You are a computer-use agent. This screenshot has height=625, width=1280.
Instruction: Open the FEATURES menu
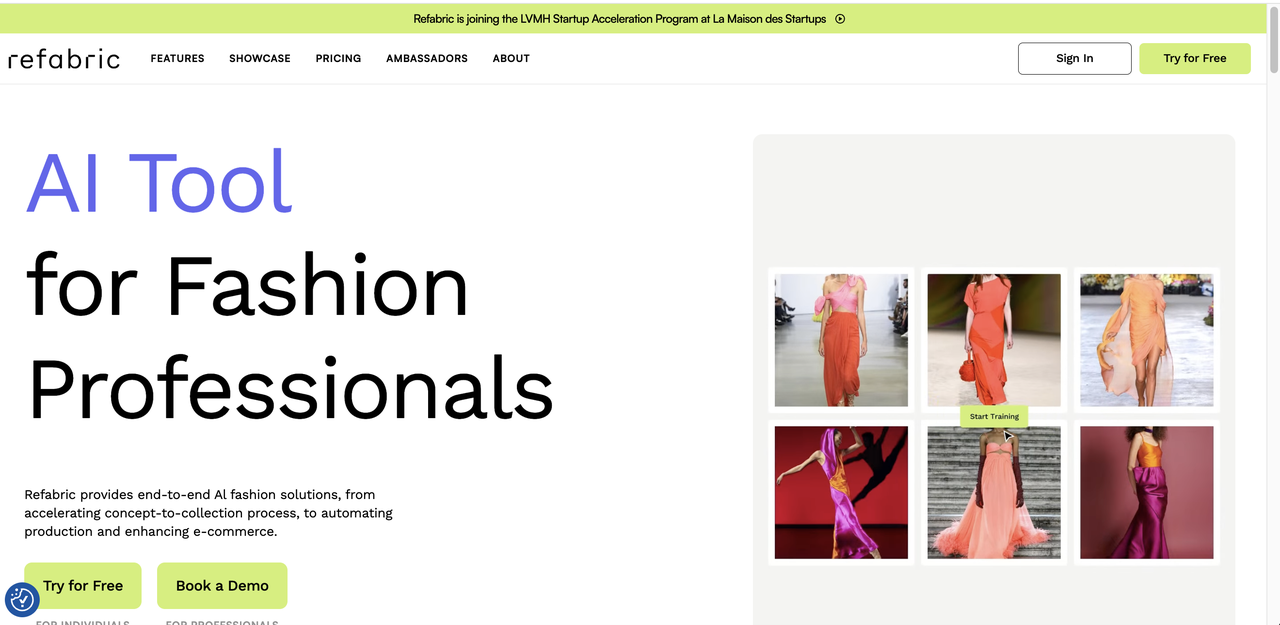177,58
